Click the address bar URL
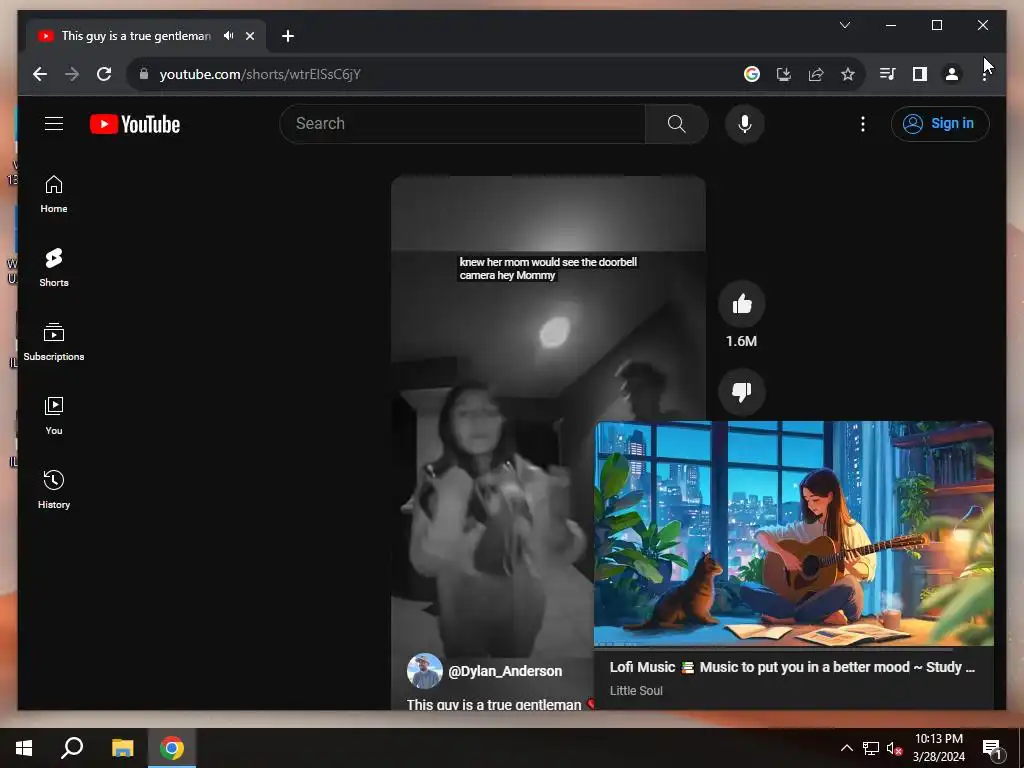 pyautogui.click(x=260, y=74)
